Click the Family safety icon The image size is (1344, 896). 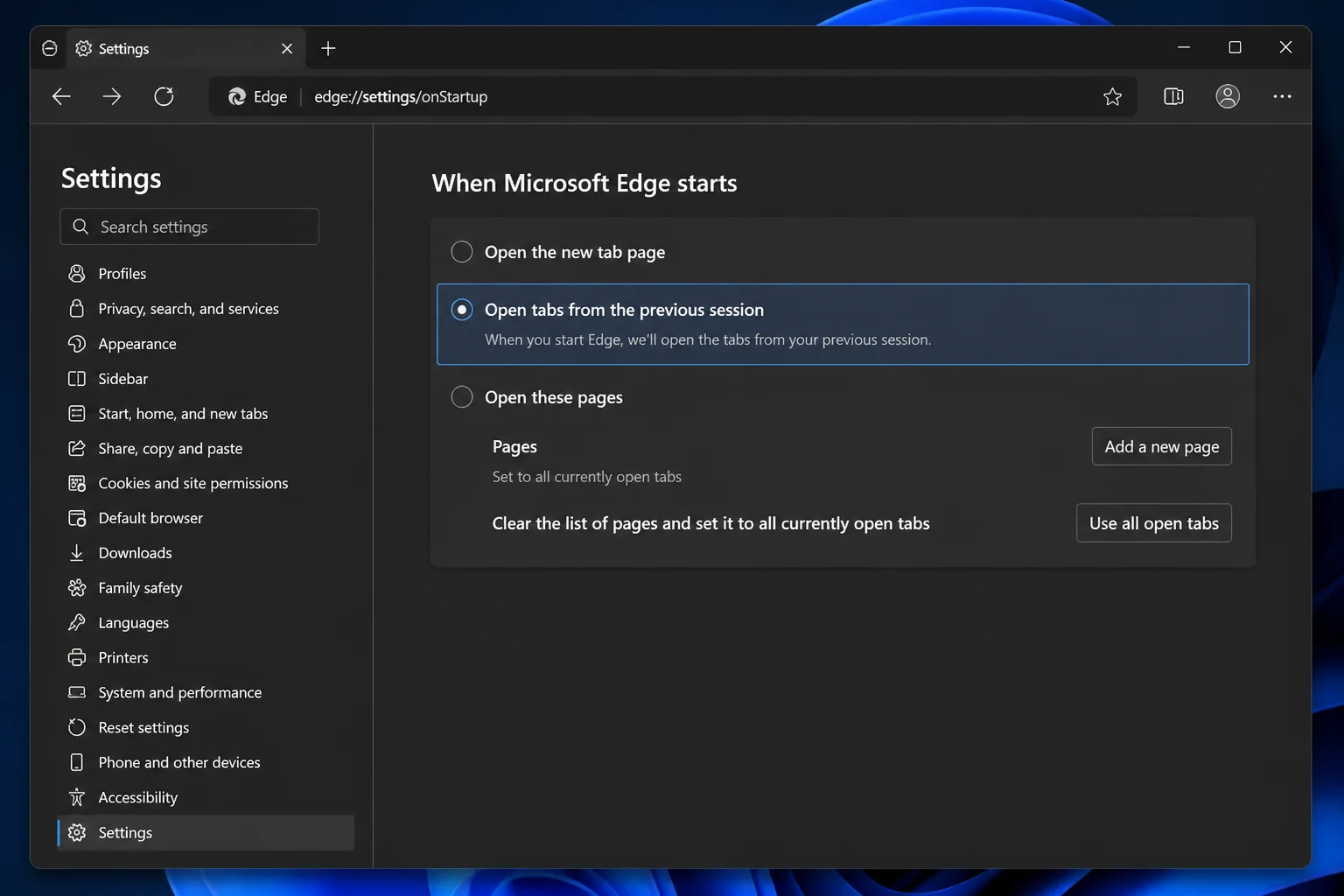[77, 588]
